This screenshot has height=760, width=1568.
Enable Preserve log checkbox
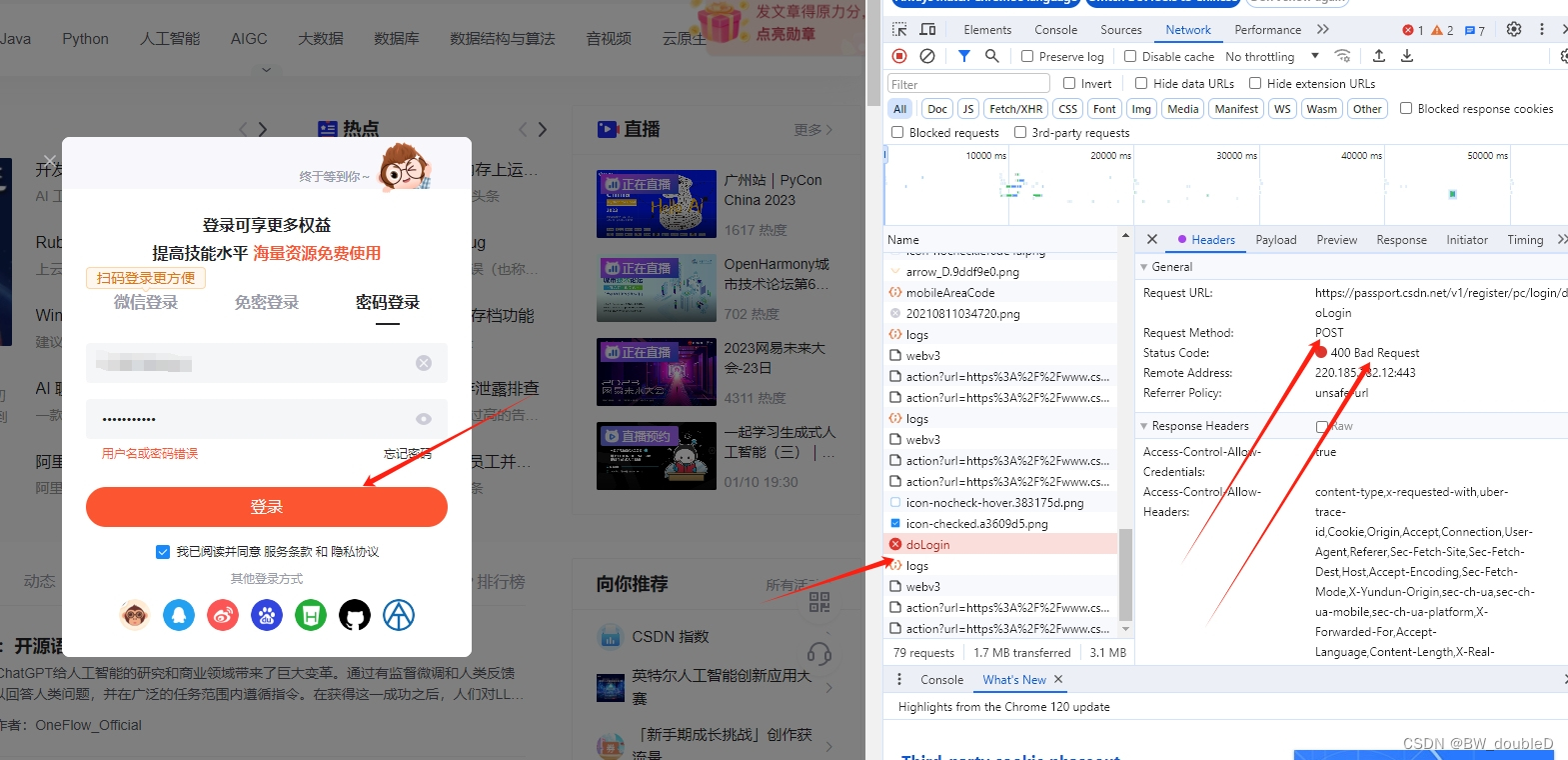coord(1027,56)
